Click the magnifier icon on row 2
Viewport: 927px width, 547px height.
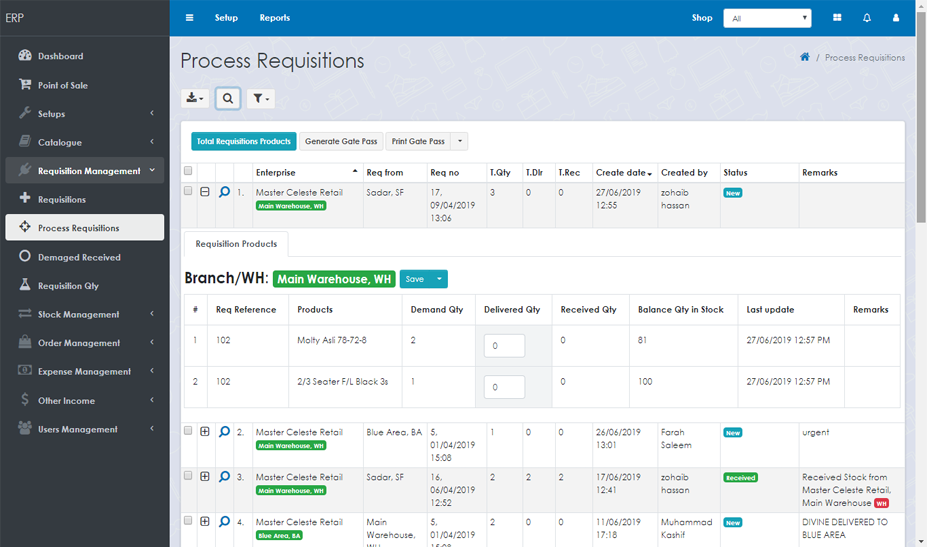point(224,432)
